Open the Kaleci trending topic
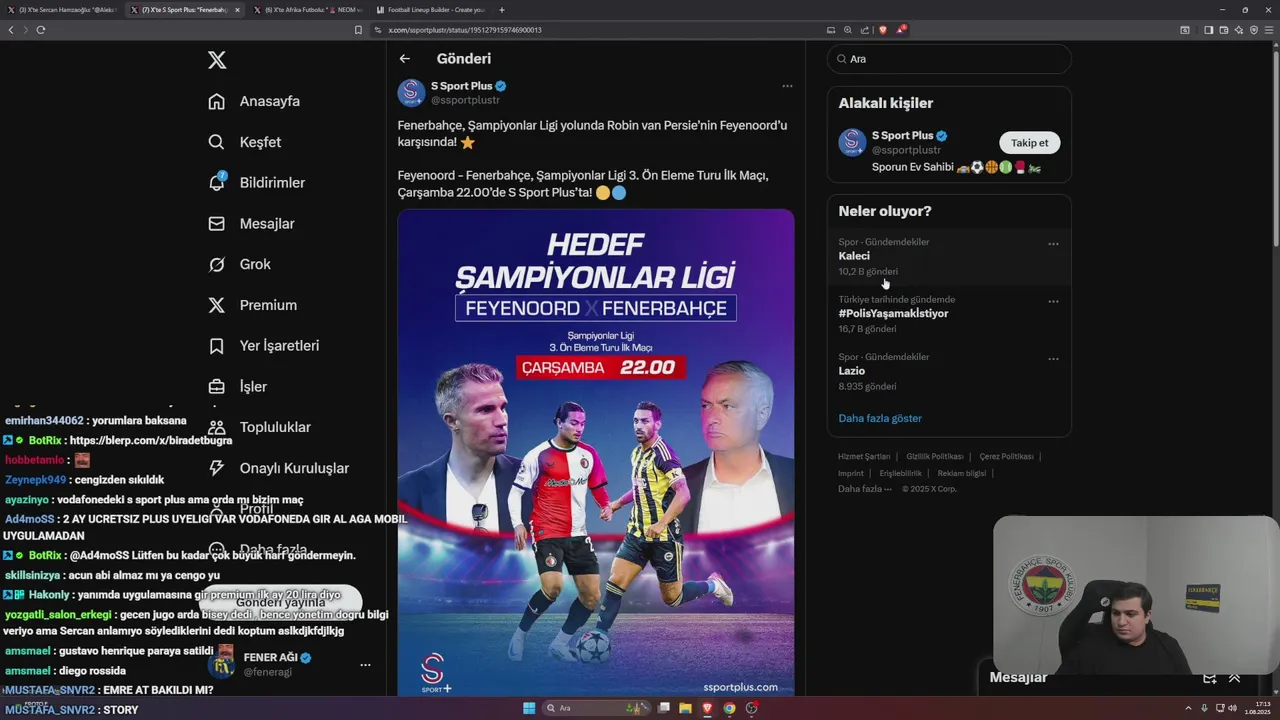 (x=854, y=256)
